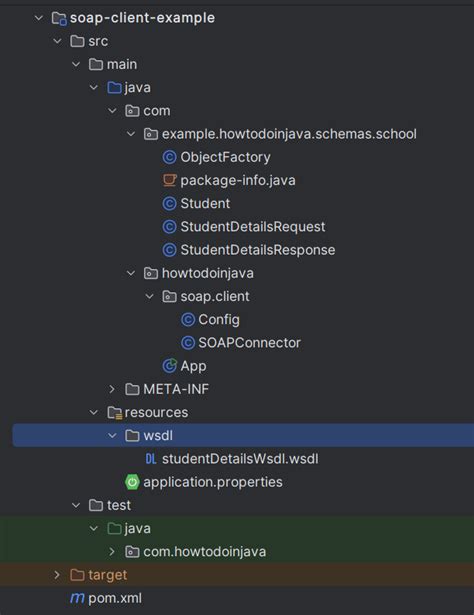474x615 pixels.
Task: Select the com.howtodoinjava test package name
Action: coord(205,552)
